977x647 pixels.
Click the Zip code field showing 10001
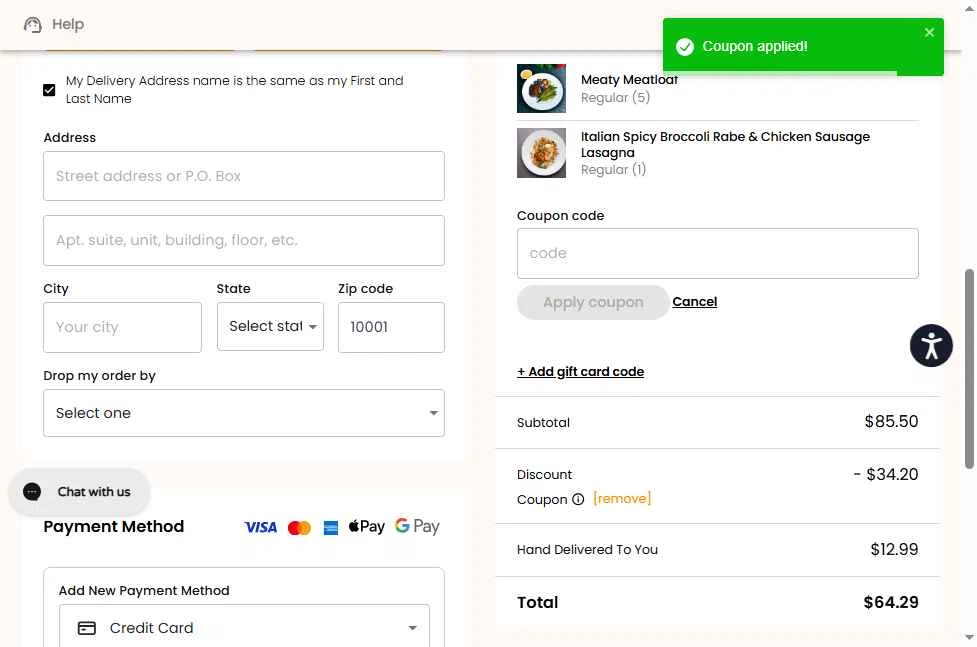tap(391, 327)
